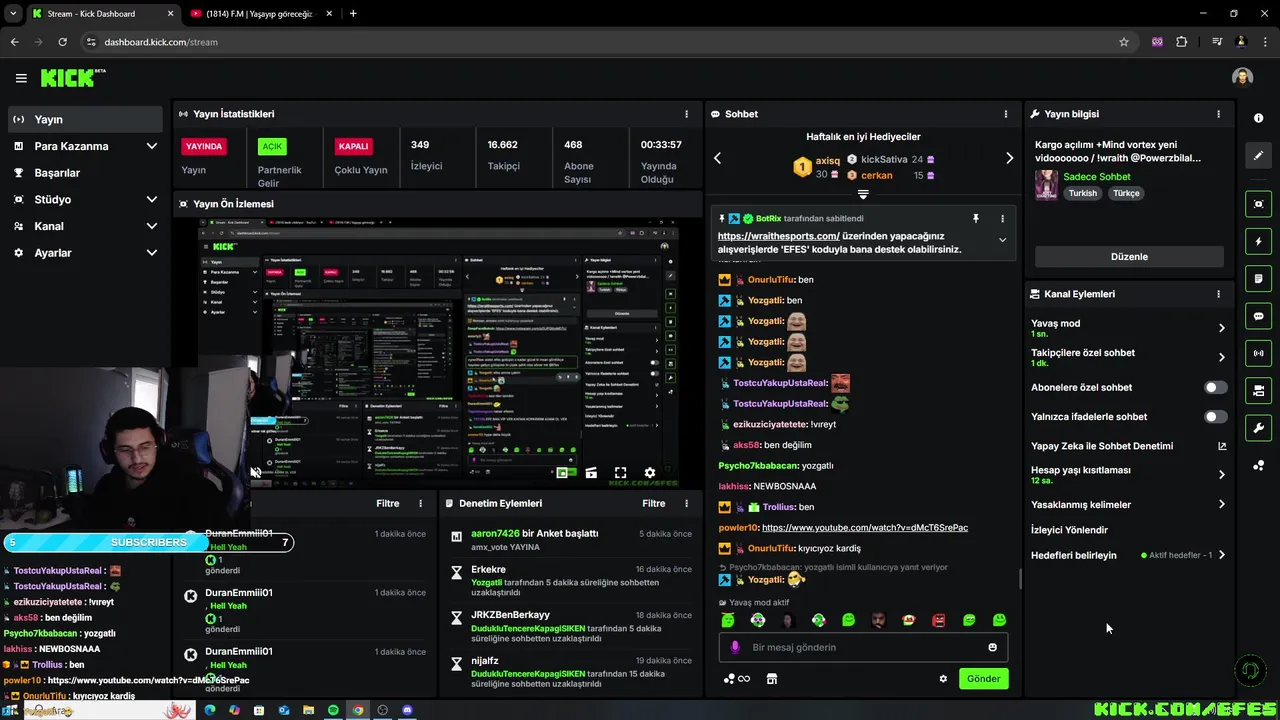The image size is (1280, 720).
Task: Open a new browser tab
Action: click(x=353, y=14)
